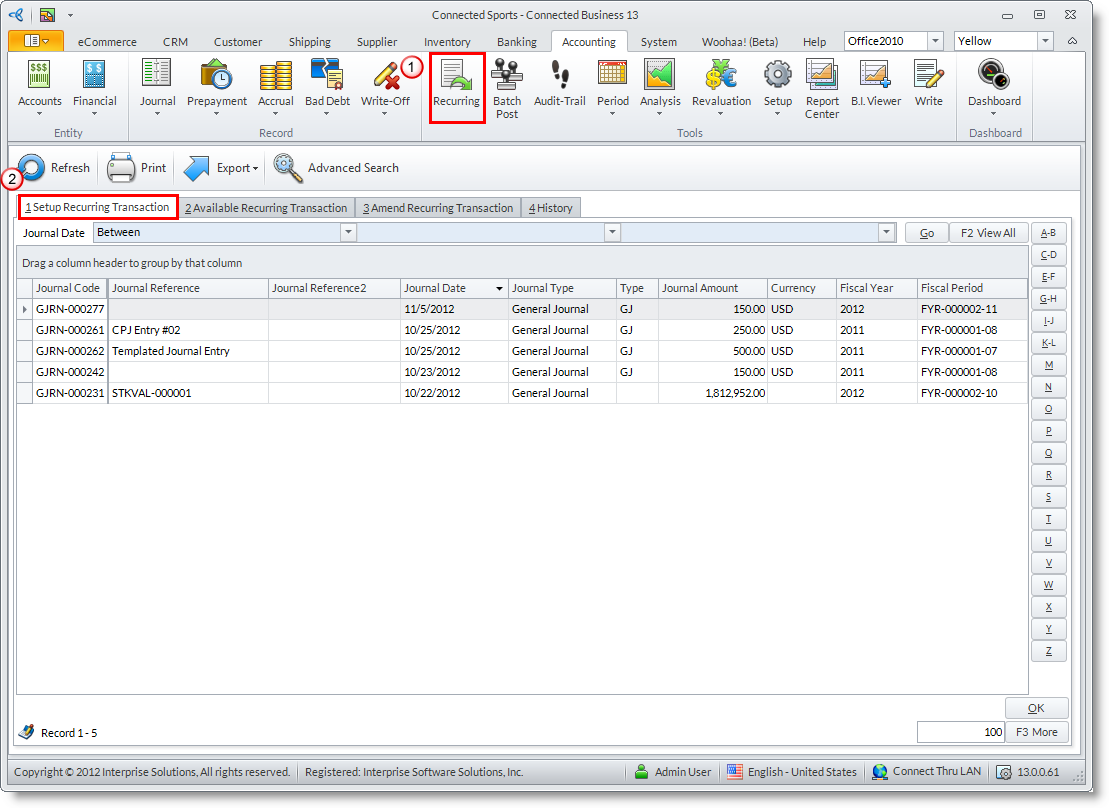
Task: Expand the Journal Date filter dropdown
Action: pyautogui.click(x=348, y=232)
